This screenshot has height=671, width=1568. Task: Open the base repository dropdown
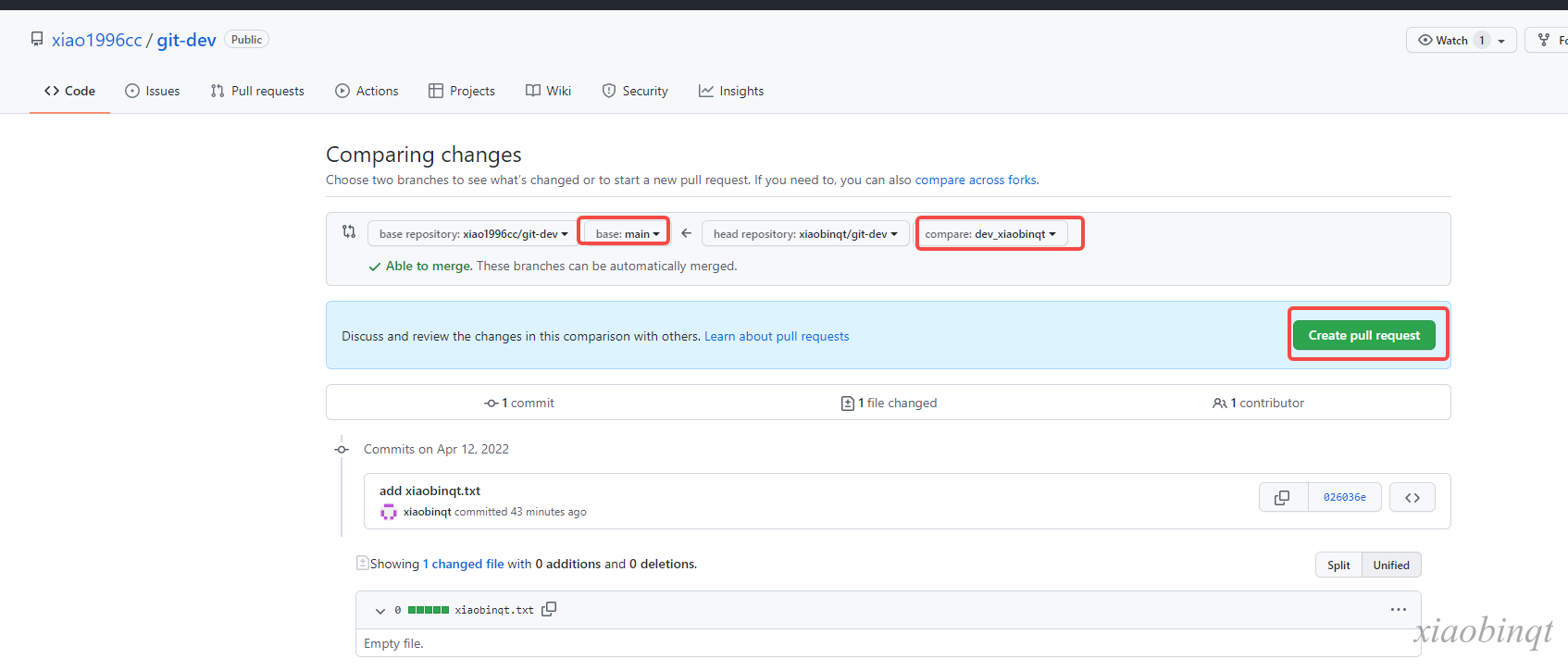pos(473,234)
